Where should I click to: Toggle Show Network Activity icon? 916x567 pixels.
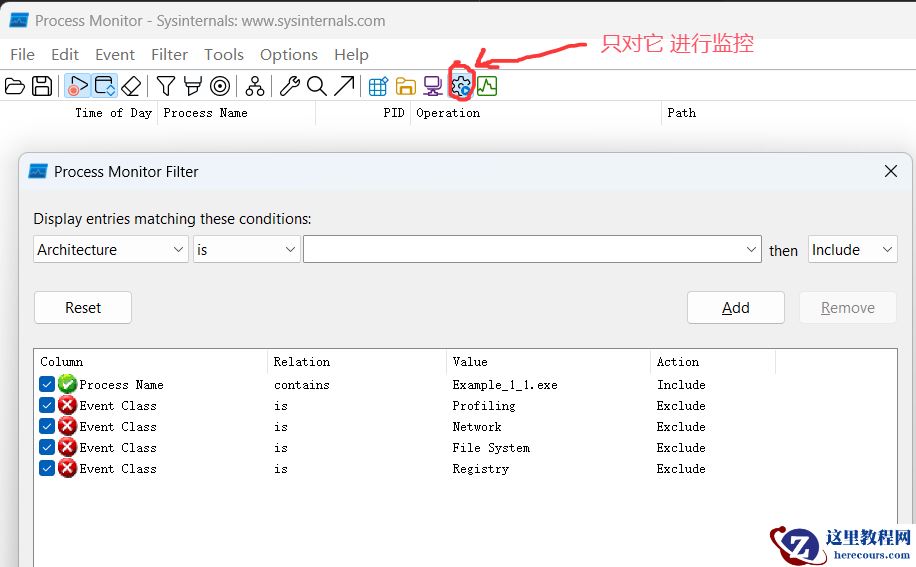tap(433, 87)
